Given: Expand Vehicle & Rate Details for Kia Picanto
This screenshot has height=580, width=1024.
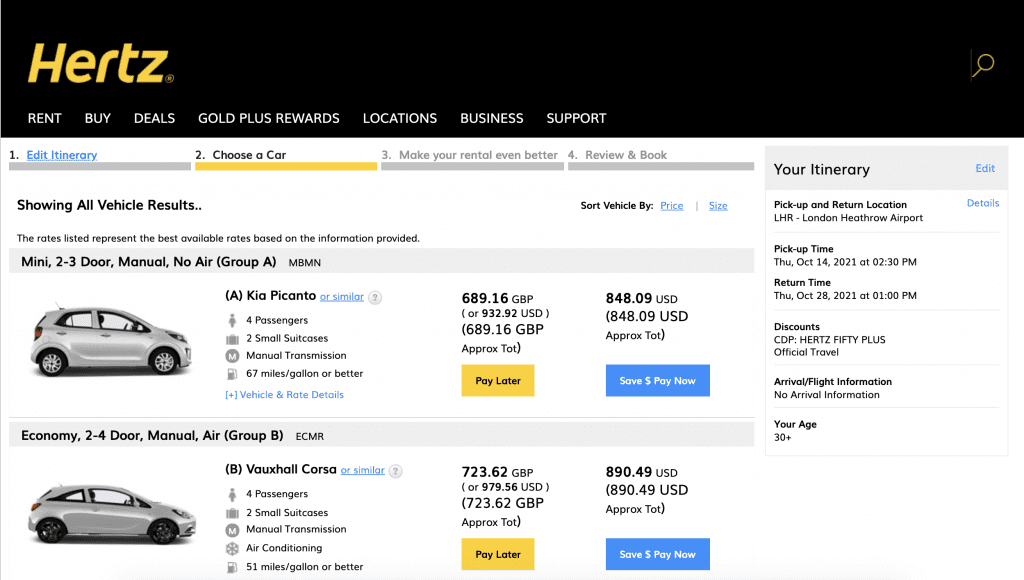Looking at the screenshot, I should (x=284, y=395).
